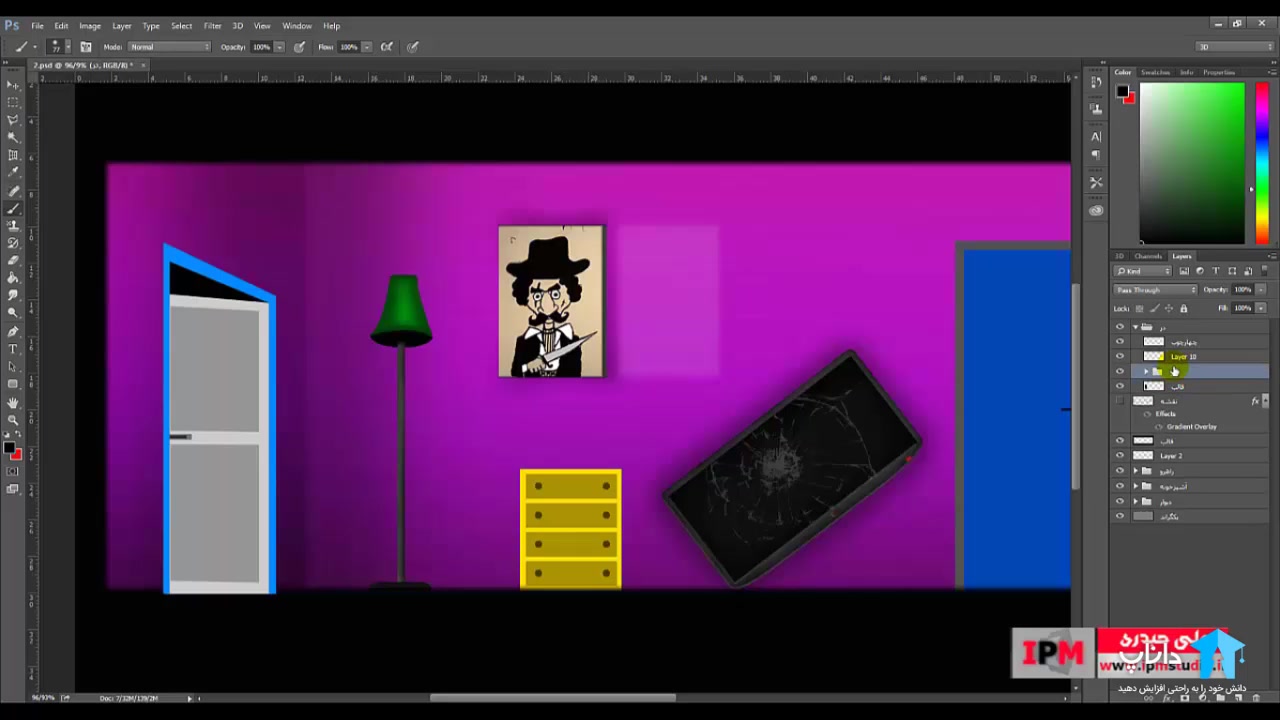Open the Character panel icon
Viewport: 1280px width, 720px height.
click(x=1096, y=136)
